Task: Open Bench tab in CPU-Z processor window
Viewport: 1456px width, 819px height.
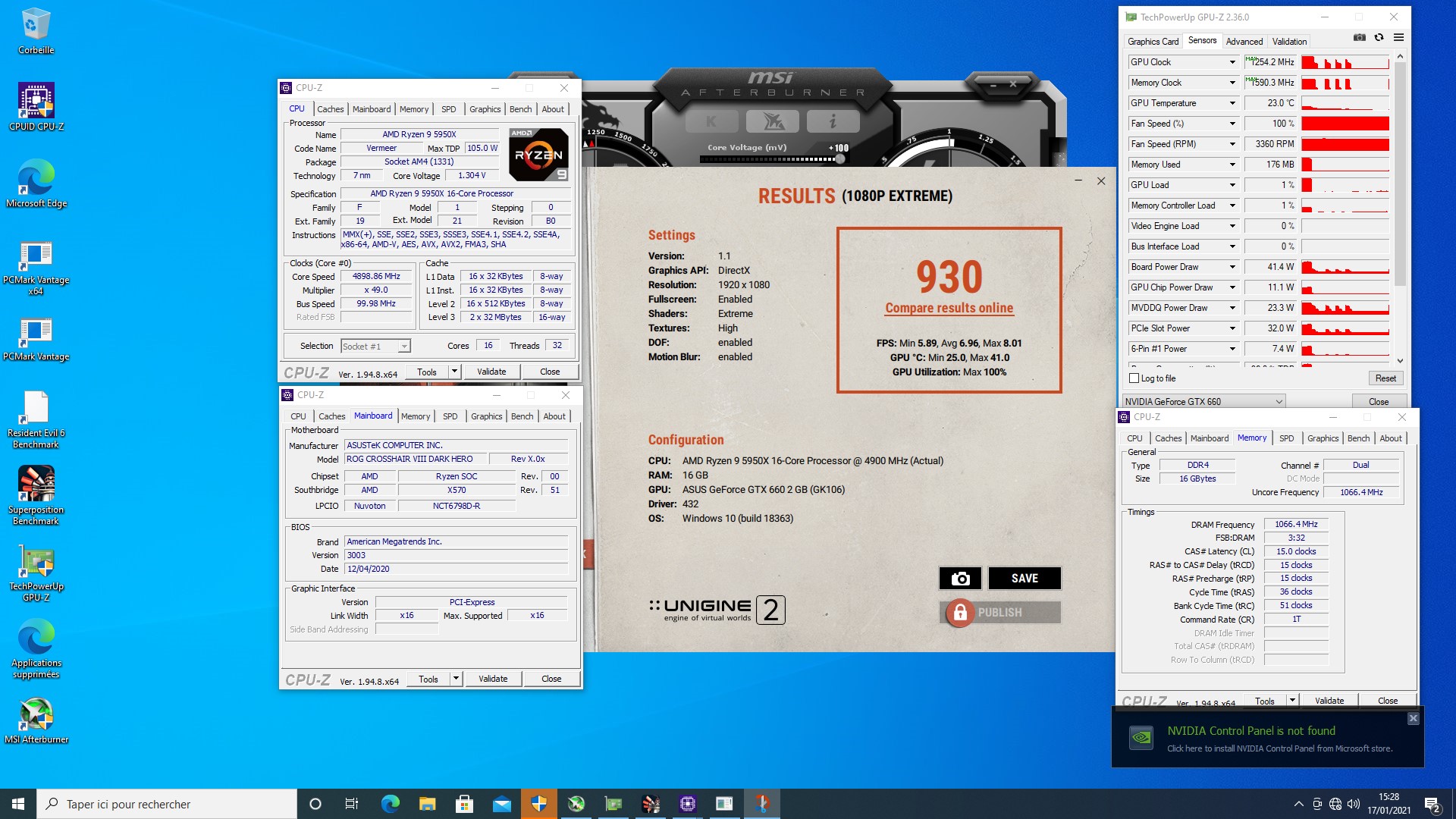Action: click(x=520, y=109)
